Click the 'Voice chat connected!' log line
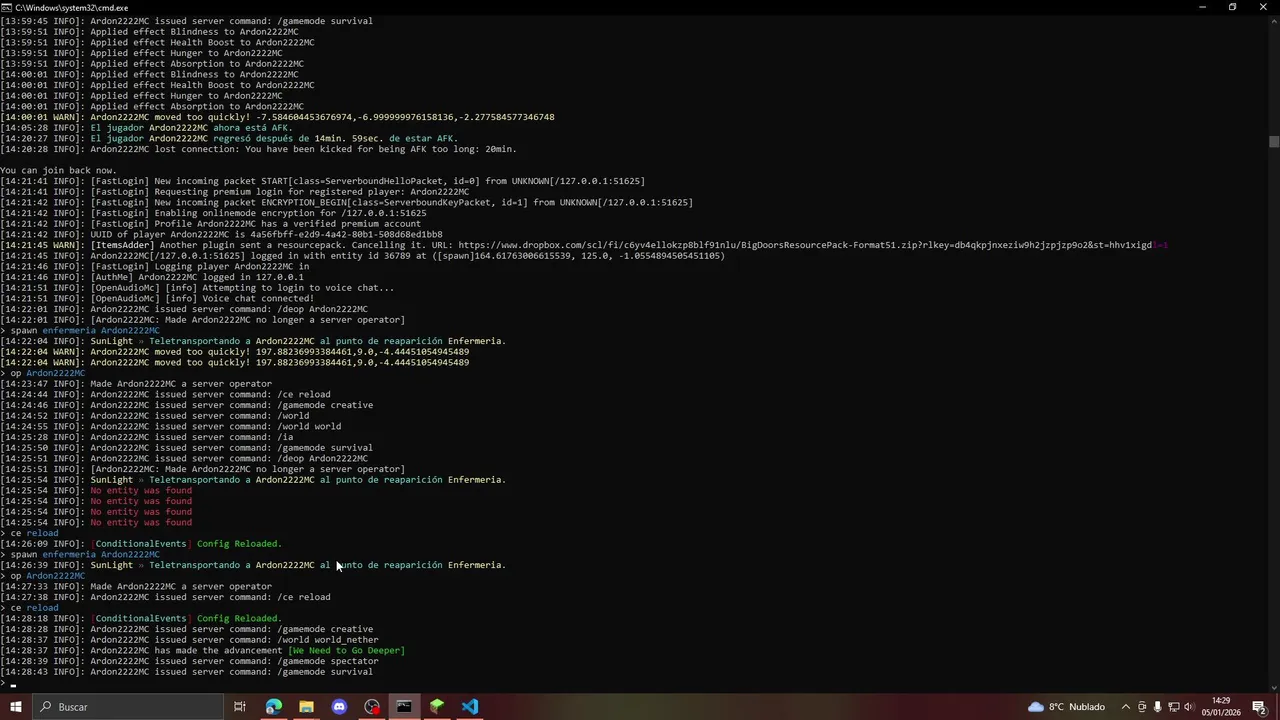 157,298
